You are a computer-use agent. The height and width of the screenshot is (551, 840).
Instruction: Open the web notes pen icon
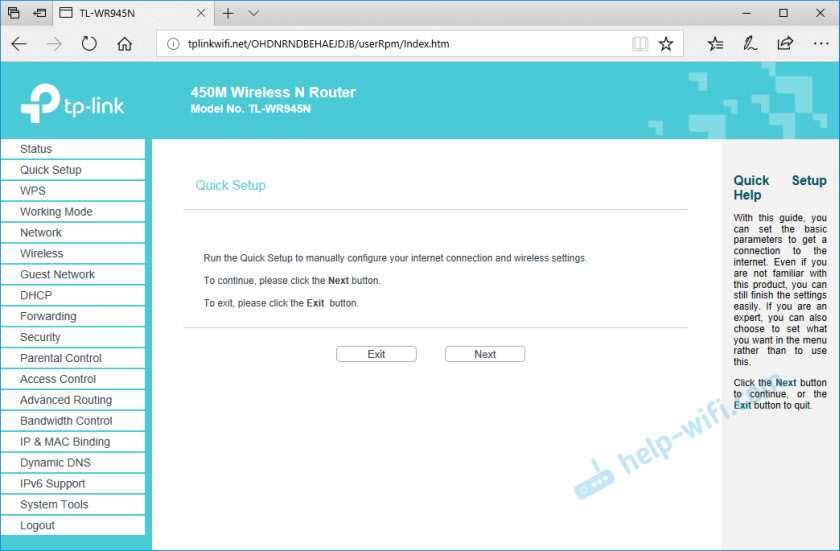[x=750, y=44]
